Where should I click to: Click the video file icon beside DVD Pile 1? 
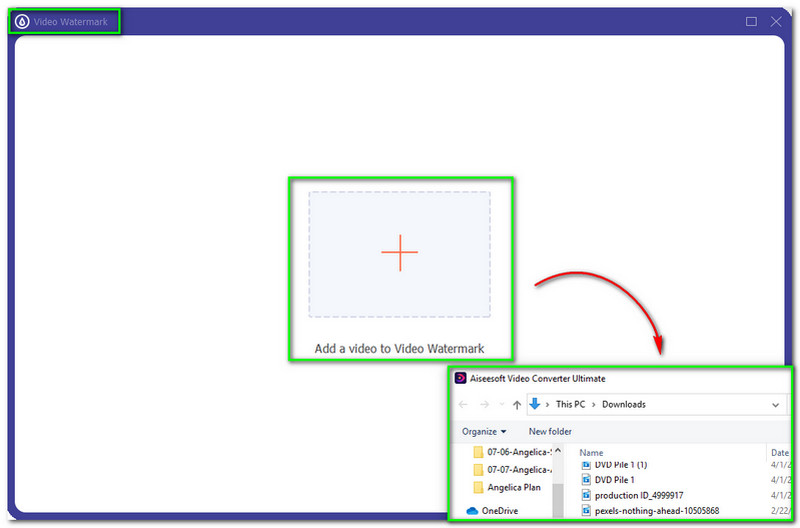586,480
